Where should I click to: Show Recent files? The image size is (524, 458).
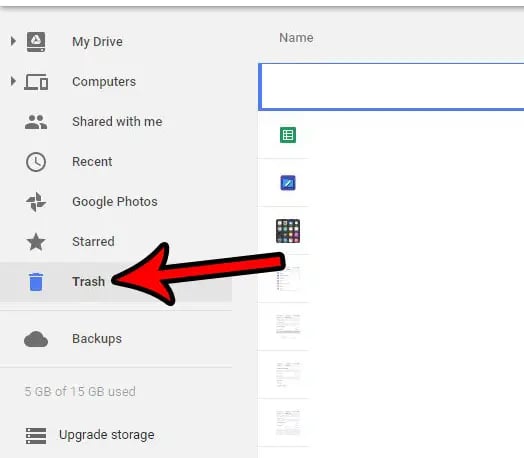(92, 162)
